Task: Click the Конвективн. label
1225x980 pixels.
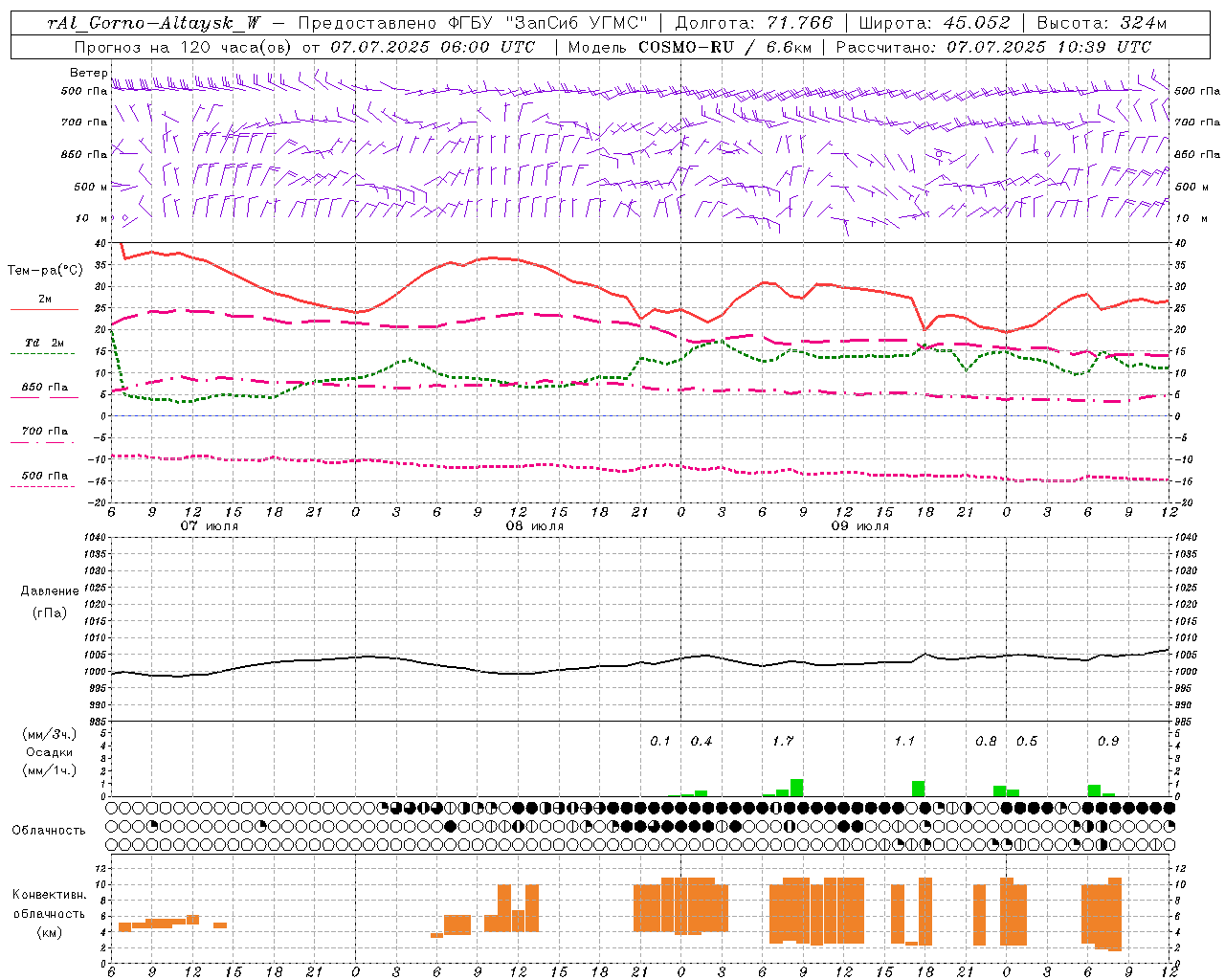Action: tap(50, 895)
